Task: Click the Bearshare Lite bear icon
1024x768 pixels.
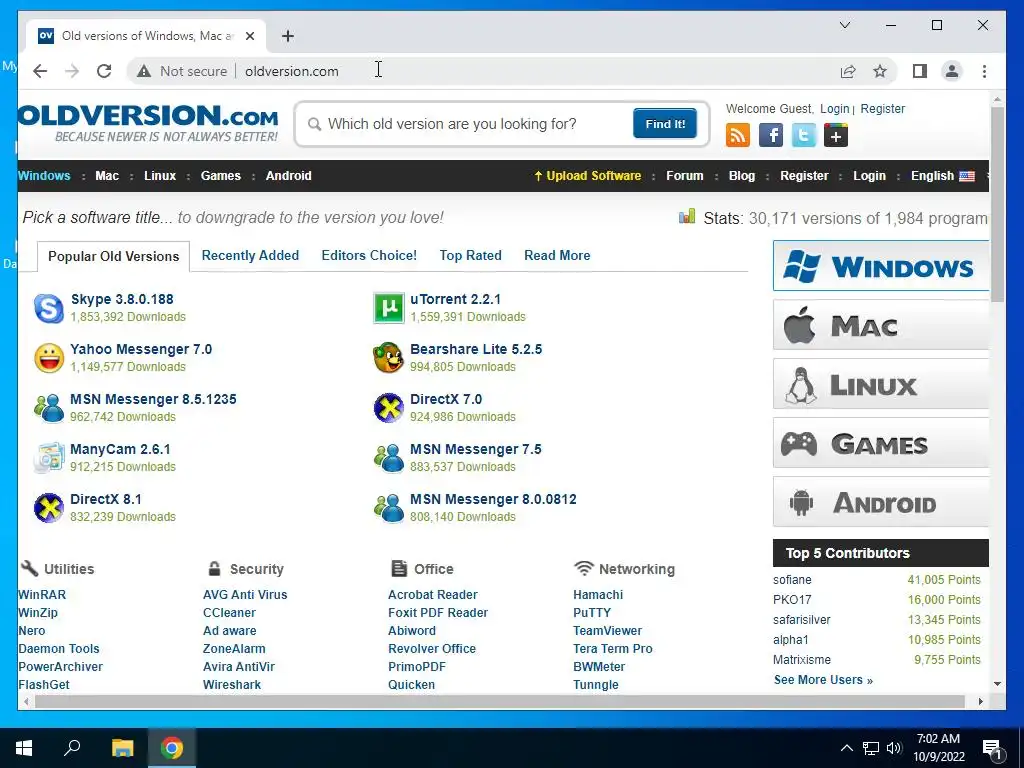Action: click(x=389, y=358)
